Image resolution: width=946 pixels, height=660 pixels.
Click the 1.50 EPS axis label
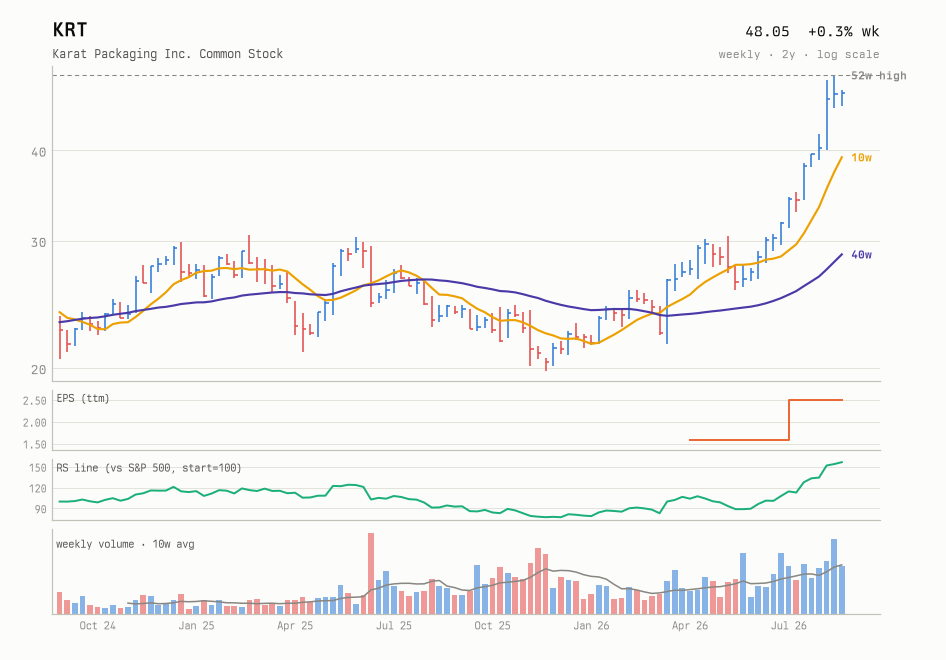(x=34, y=445)
